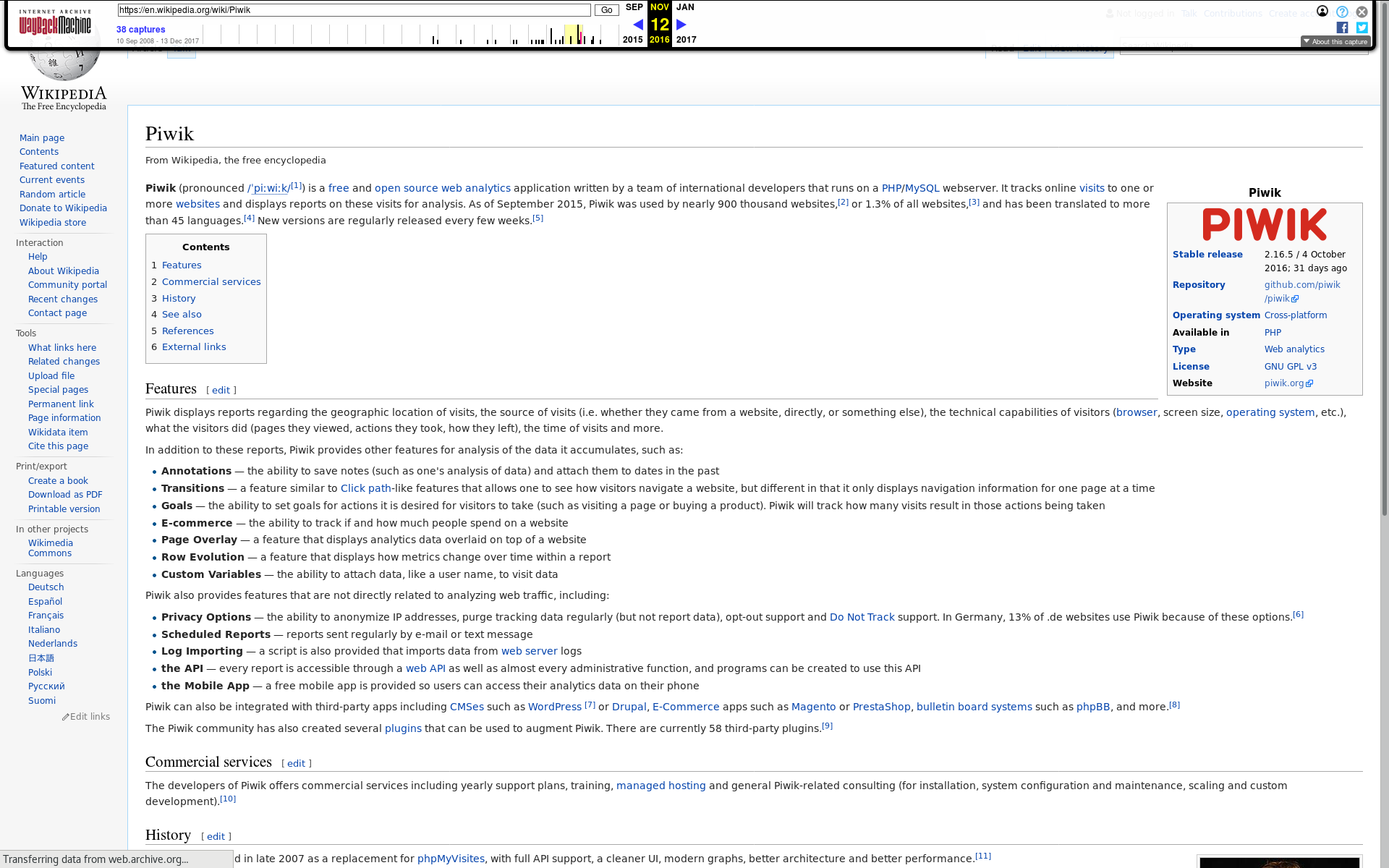
Task: Share capture on Facebook icon
Action: pyautogui.click(x=1342, y=27)
